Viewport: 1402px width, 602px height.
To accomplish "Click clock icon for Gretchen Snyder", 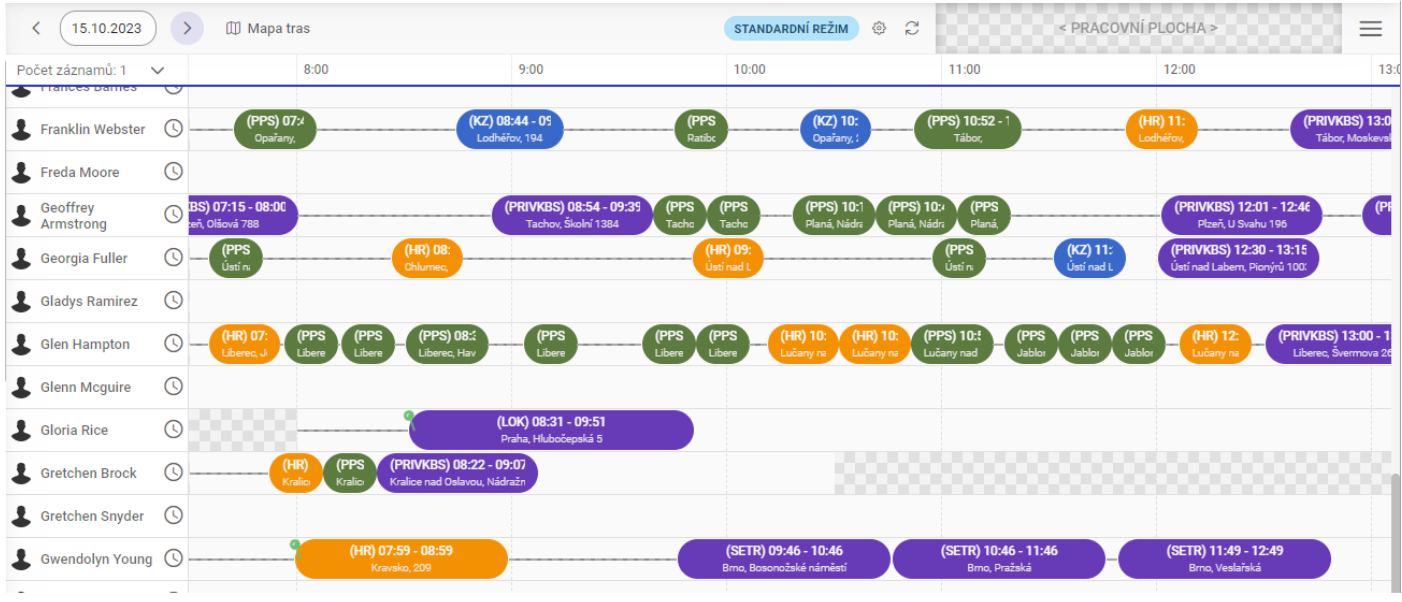I will (173, 516).
